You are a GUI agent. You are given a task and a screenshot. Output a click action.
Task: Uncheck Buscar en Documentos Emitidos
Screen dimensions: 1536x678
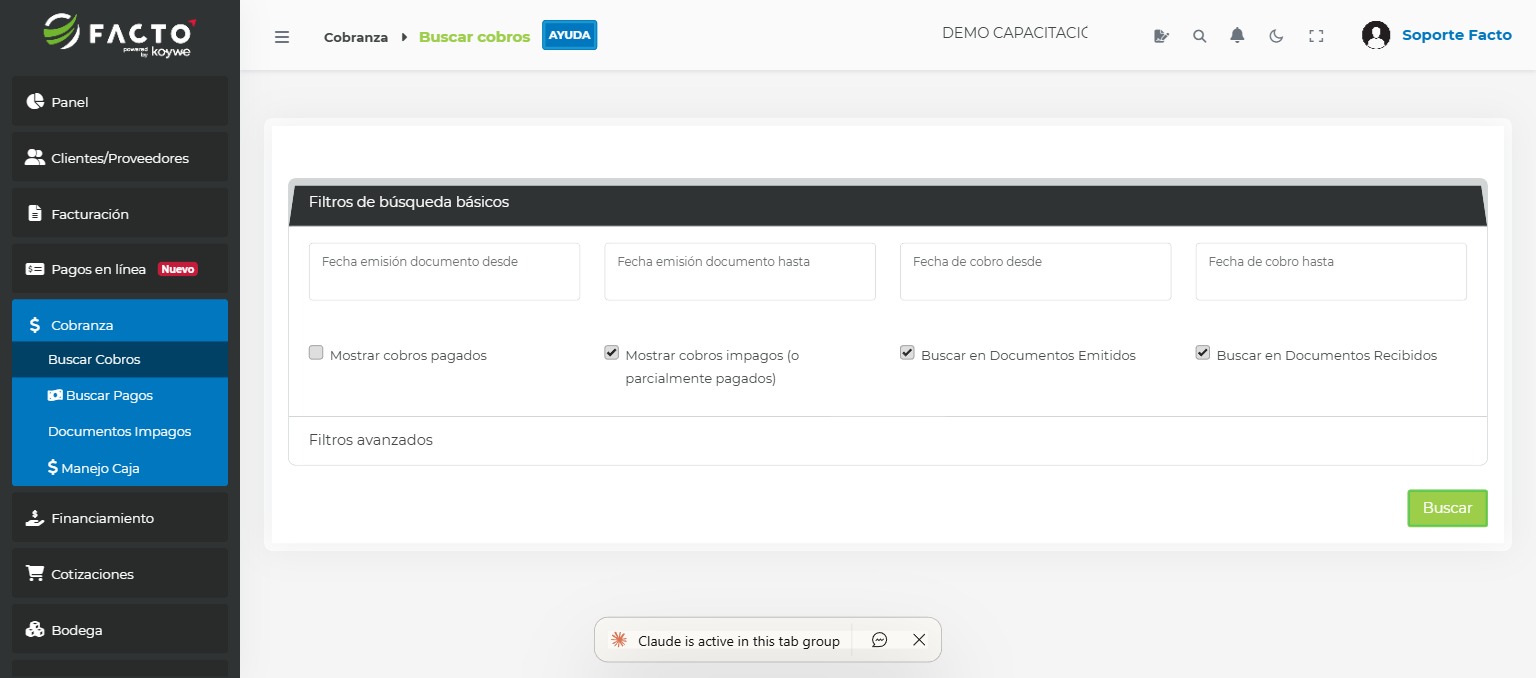coord(907,352)
